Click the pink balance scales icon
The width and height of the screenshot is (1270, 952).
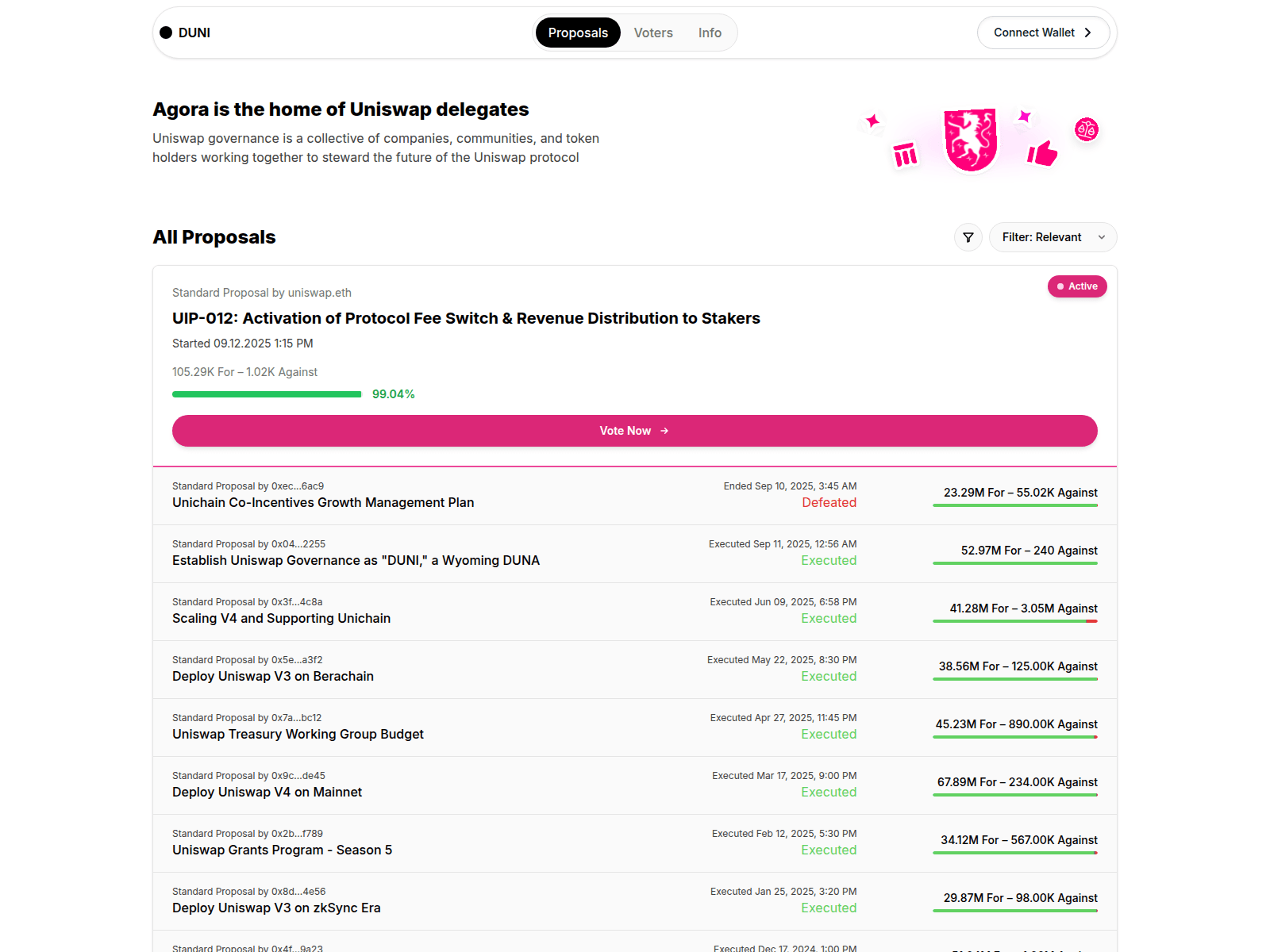(1087, 129)
